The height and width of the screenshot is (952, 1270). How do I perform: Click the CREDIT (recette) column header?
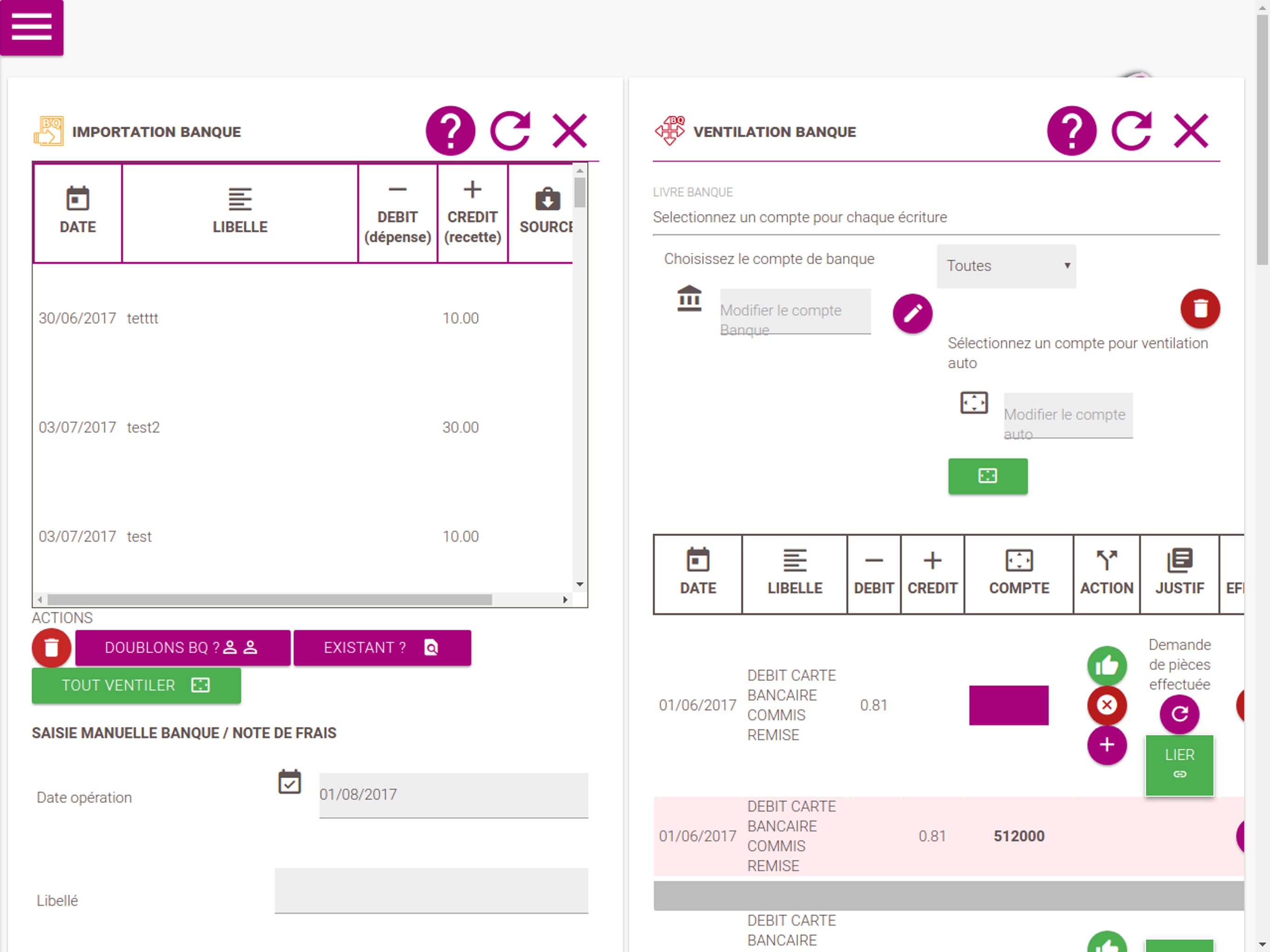472,213
